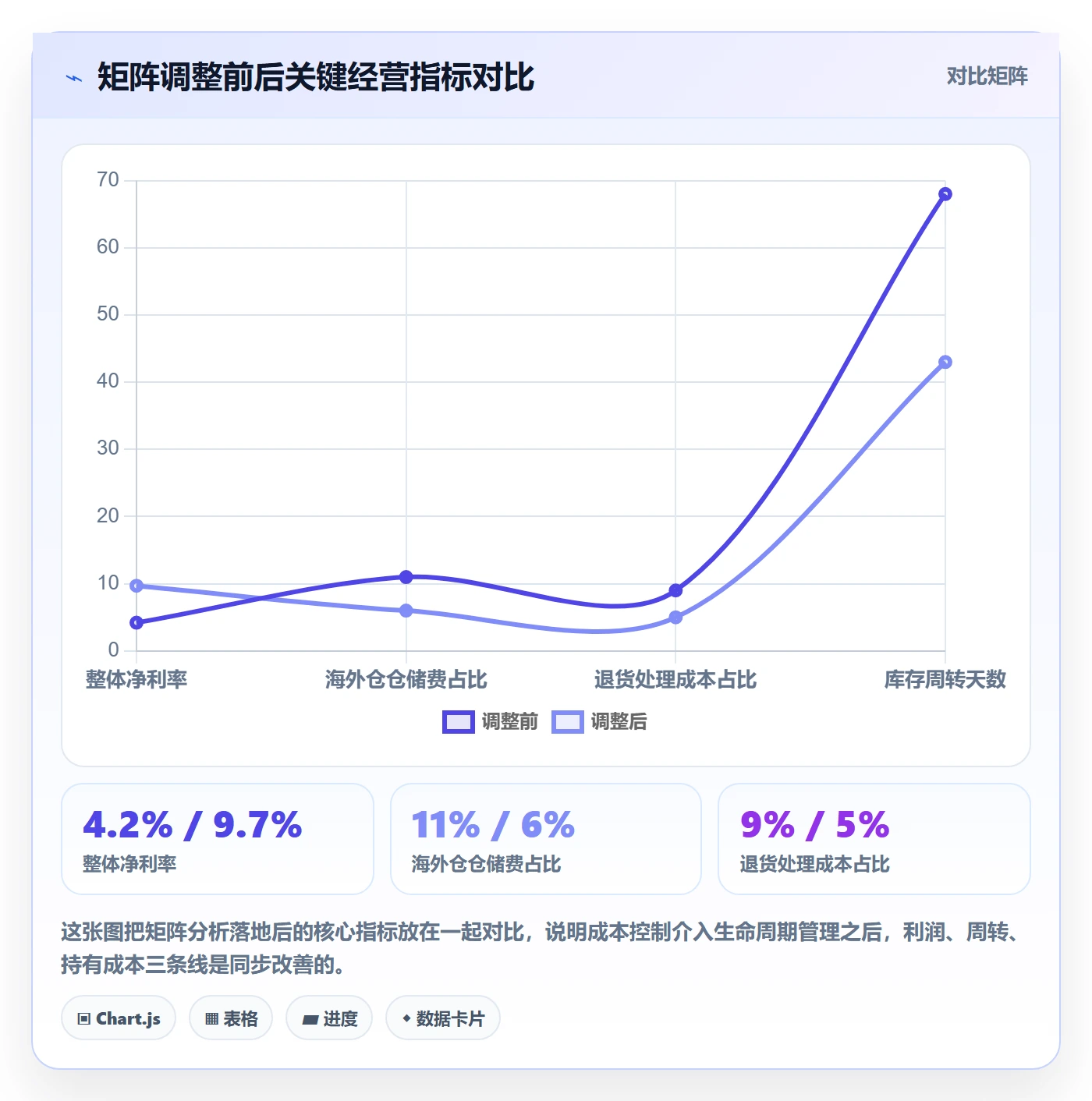
Task: Click the 海外仓仓储费占比 x-axis label
Action: [406, 679]
